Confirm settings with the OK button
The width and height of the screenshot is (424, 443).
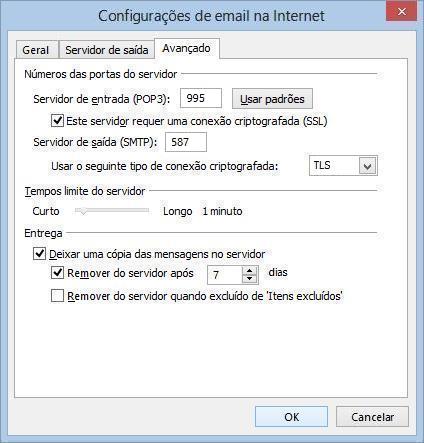(x=291, y=417)
